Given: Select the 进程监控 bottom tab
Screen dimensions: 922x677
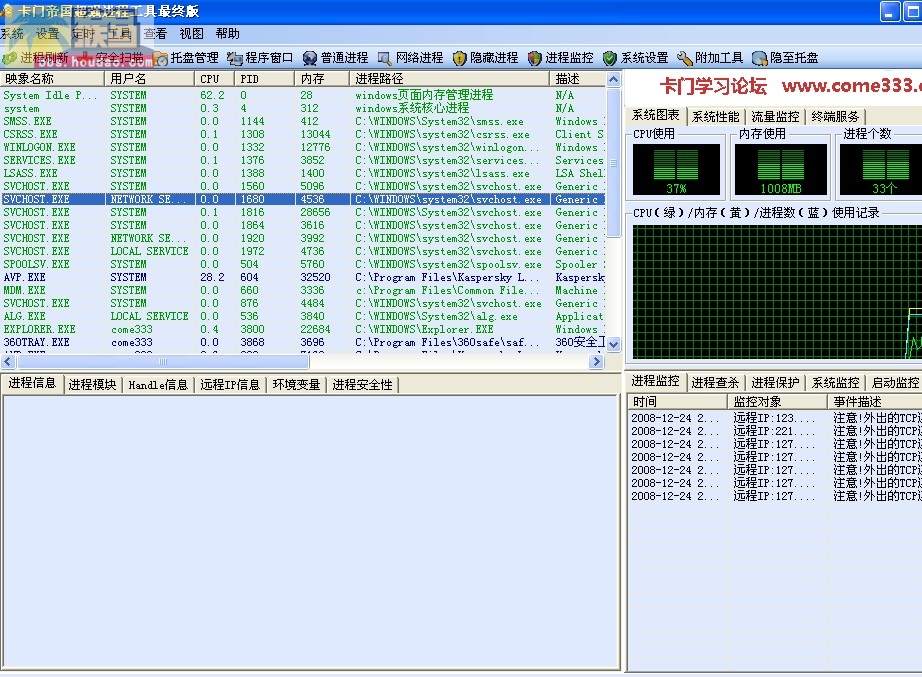Looking at the screenshot, I should click(x=655, y=381).
